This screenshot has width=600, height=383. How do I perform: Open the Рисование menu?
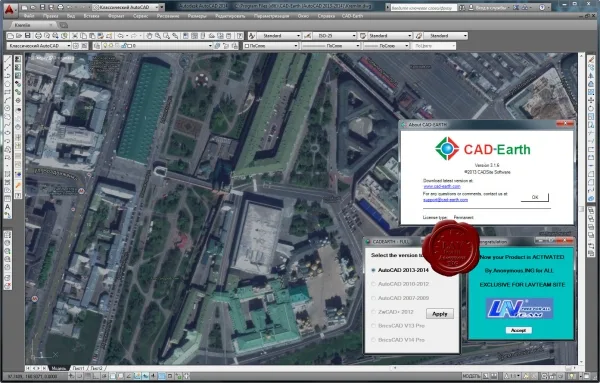[x=168, y=16]
